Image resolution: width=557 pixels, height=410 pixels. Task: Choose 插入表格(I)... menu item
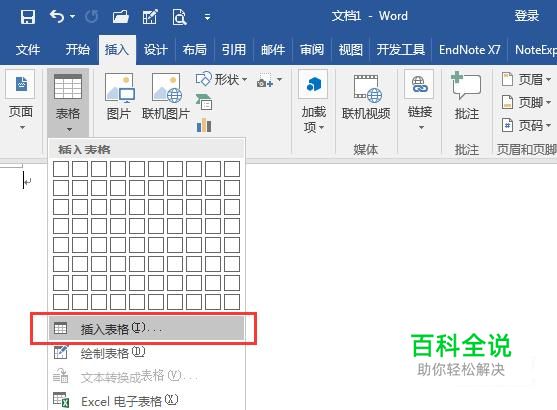coord(146,329)
